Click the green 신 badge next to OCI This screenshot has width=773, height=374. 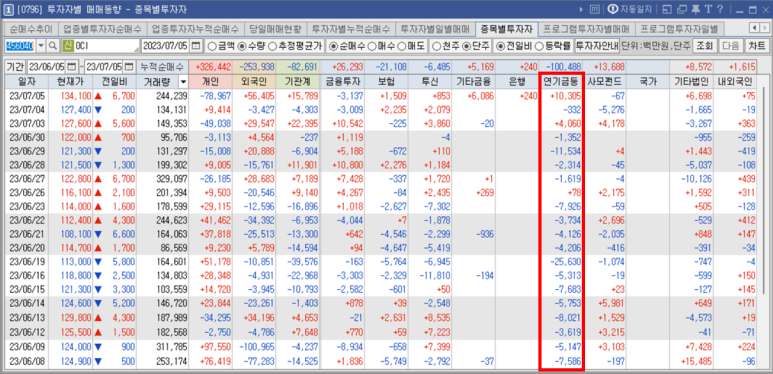68,46
